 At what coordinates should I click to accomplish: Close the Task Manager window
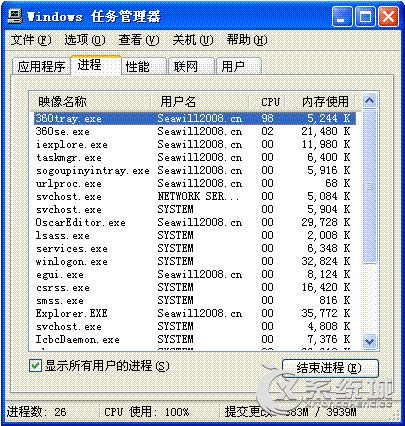388,16
